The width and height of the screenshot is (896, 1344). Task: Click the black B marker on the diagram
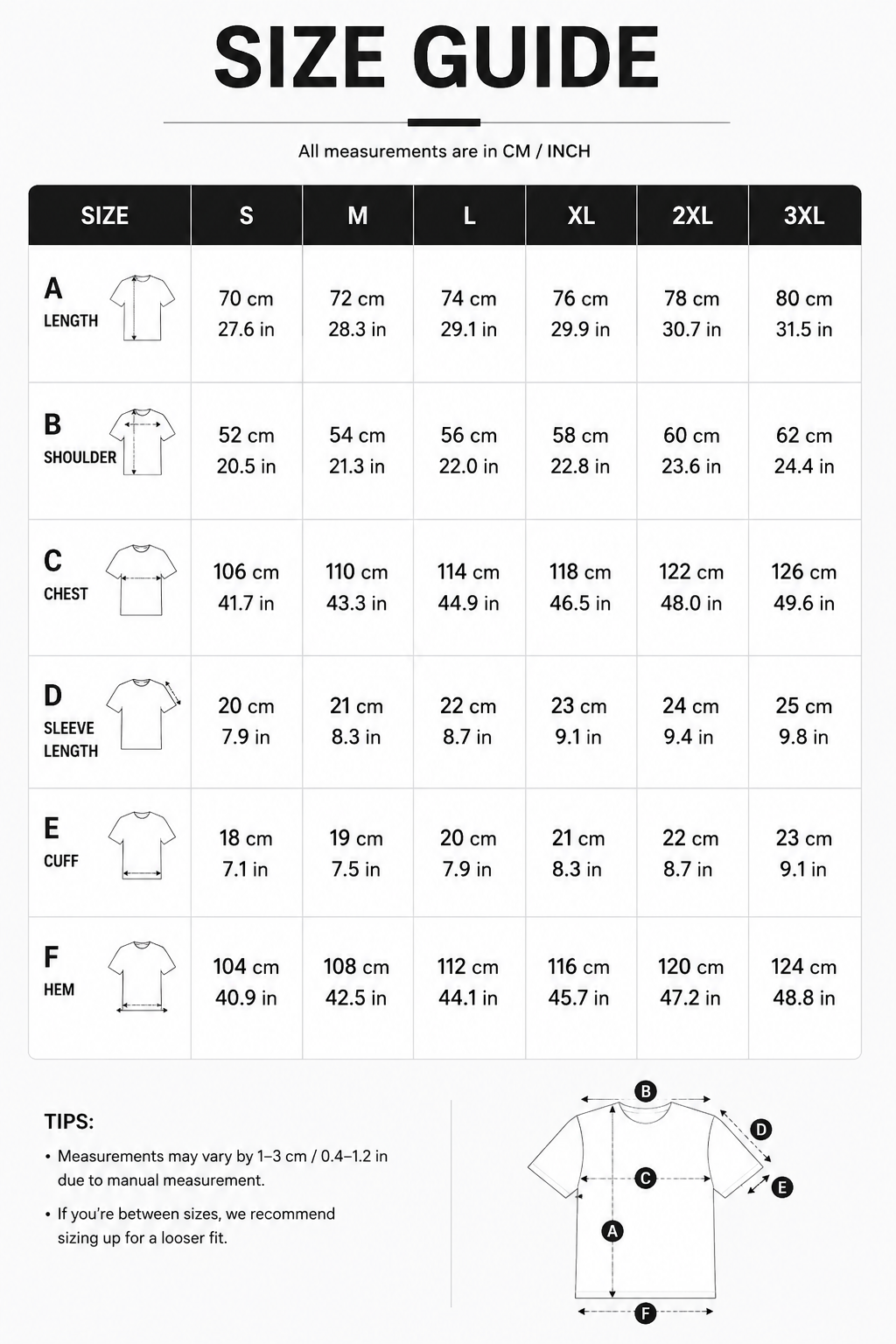point(645,1091)
